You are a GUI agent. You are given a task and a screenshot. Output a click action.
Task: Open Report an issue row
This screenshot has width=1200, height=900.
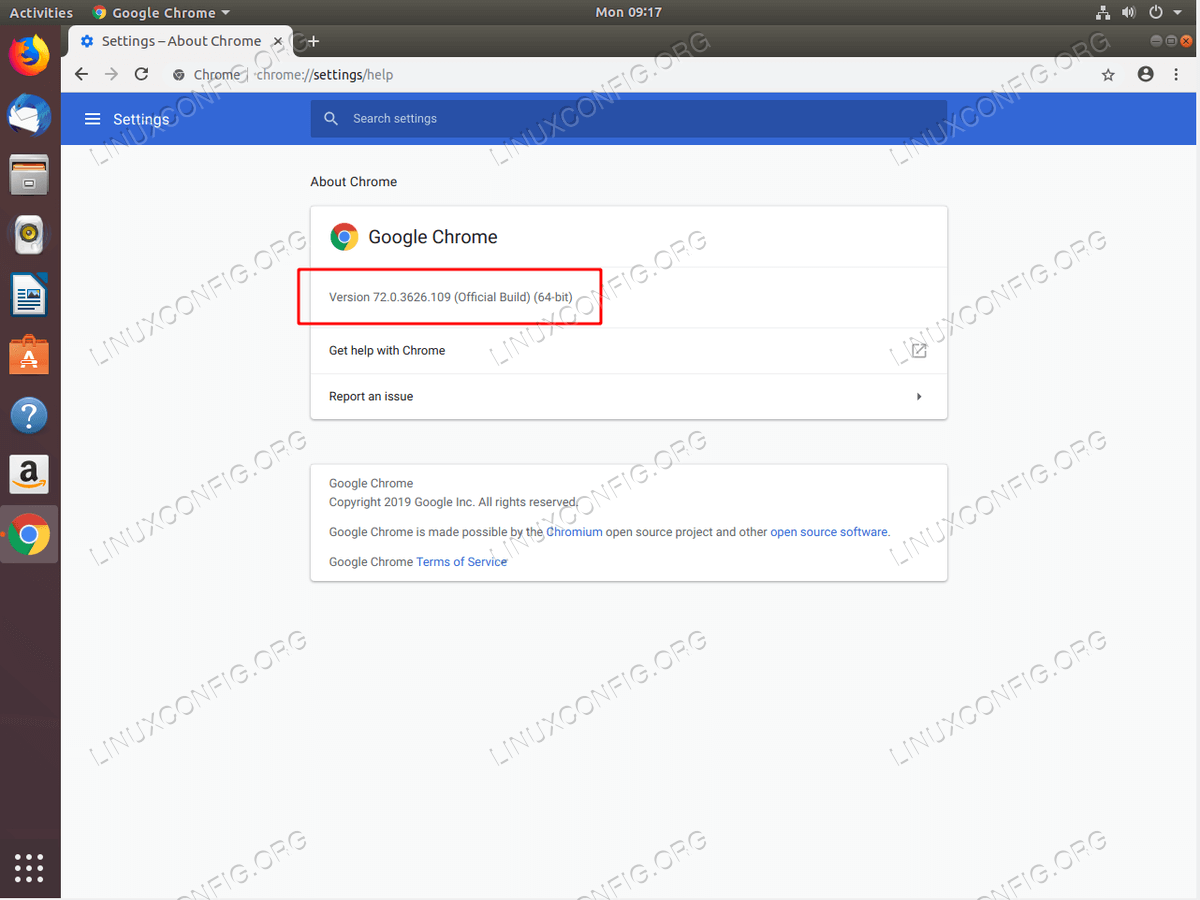point(629,397)
